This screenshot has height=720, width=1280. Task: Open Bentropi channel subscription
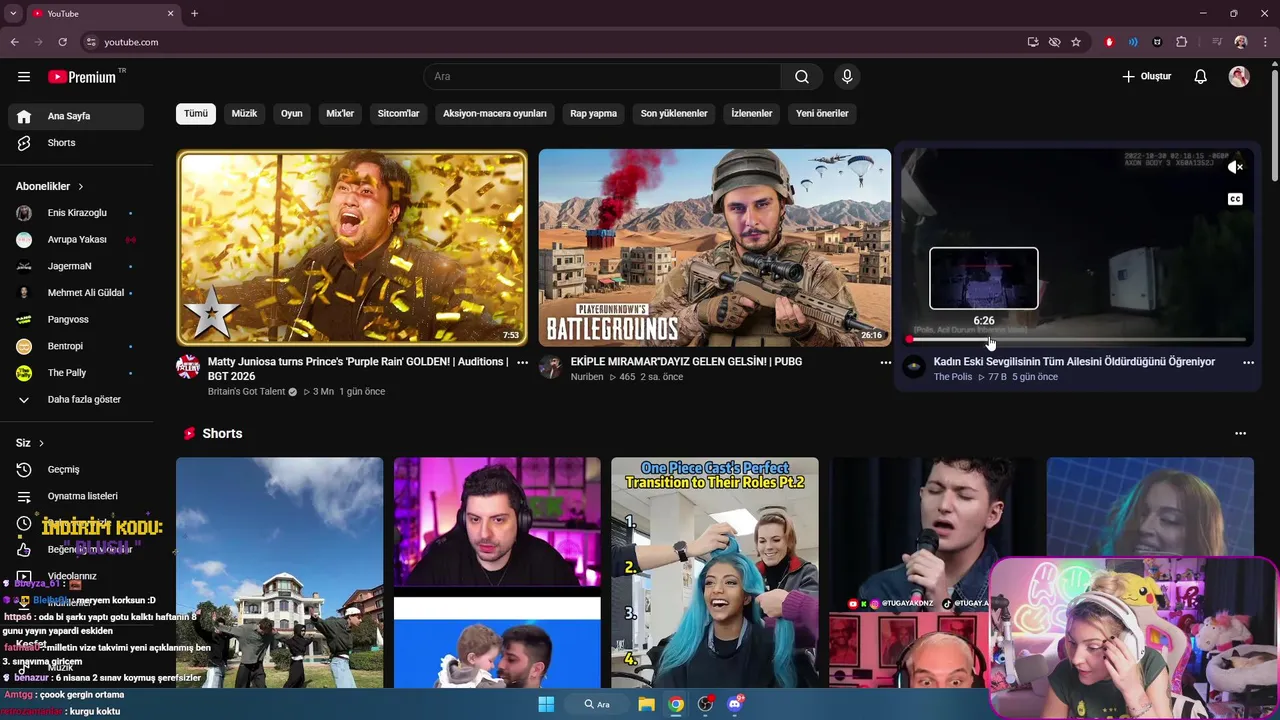tap(76, 346)
